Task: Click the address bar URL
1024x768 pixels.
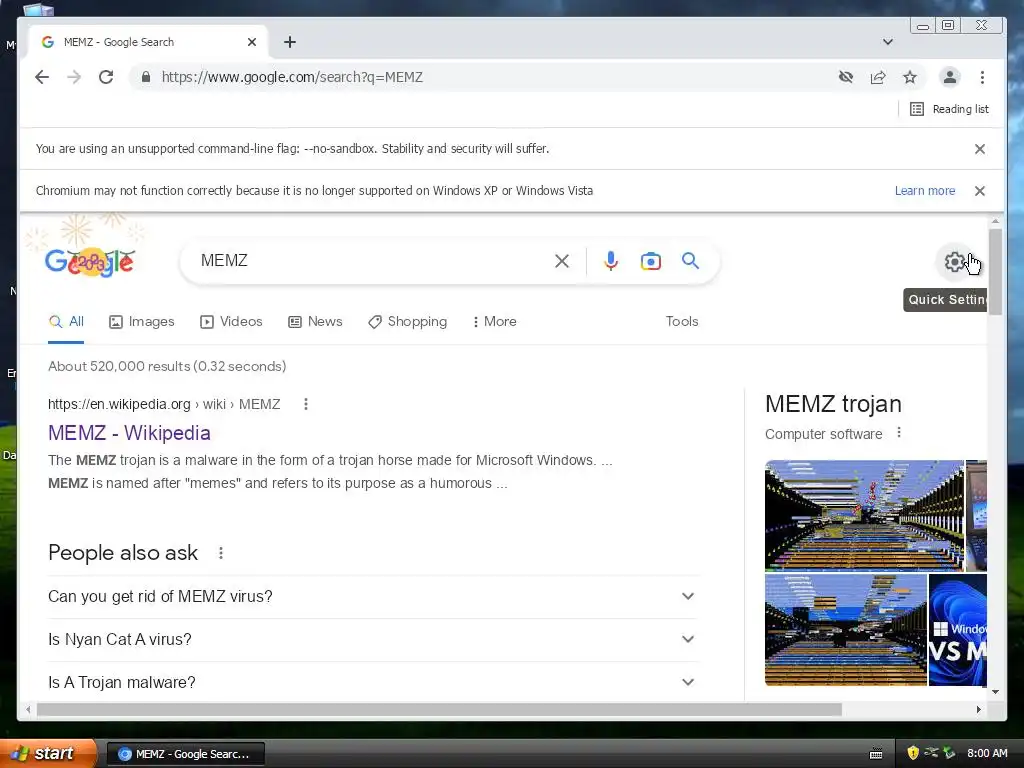Action: point(292,77)
